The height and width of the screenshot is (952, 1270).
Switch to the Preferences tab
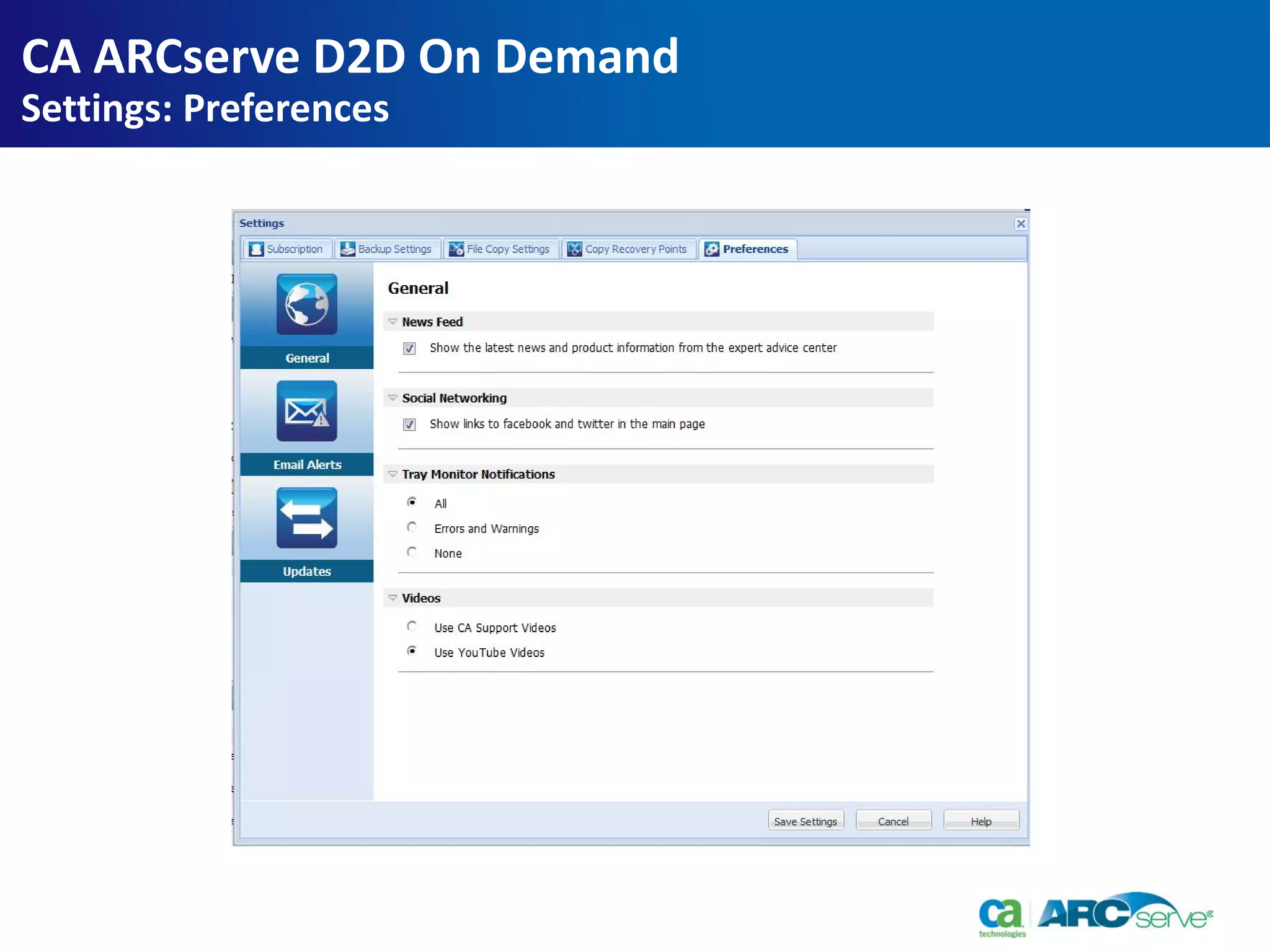pyautogui.click(x=748, y=249)
